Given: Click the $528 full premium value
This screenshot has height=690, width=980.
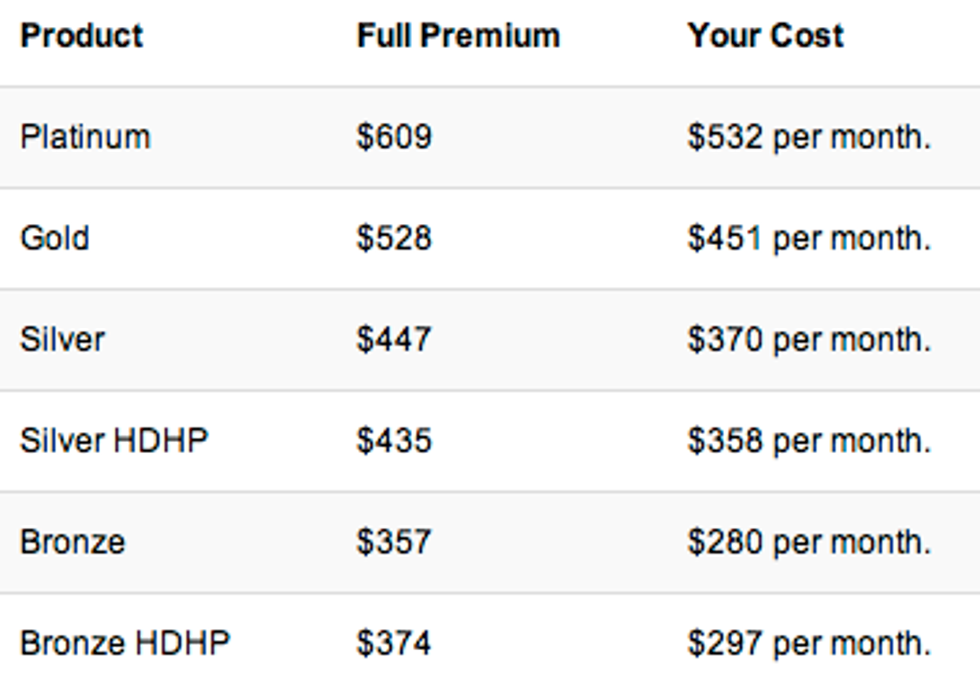Looking at the screenshot, I should coord(394,238).
